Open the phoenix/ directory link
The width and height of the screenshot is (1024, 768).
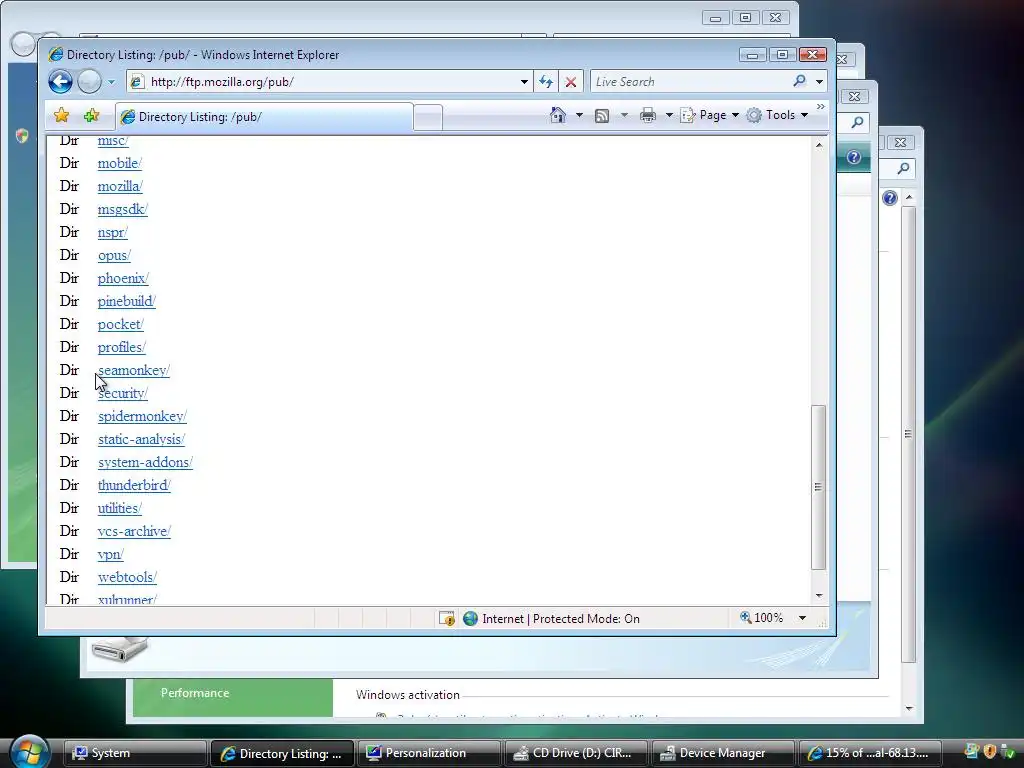(x=123, y=278)
